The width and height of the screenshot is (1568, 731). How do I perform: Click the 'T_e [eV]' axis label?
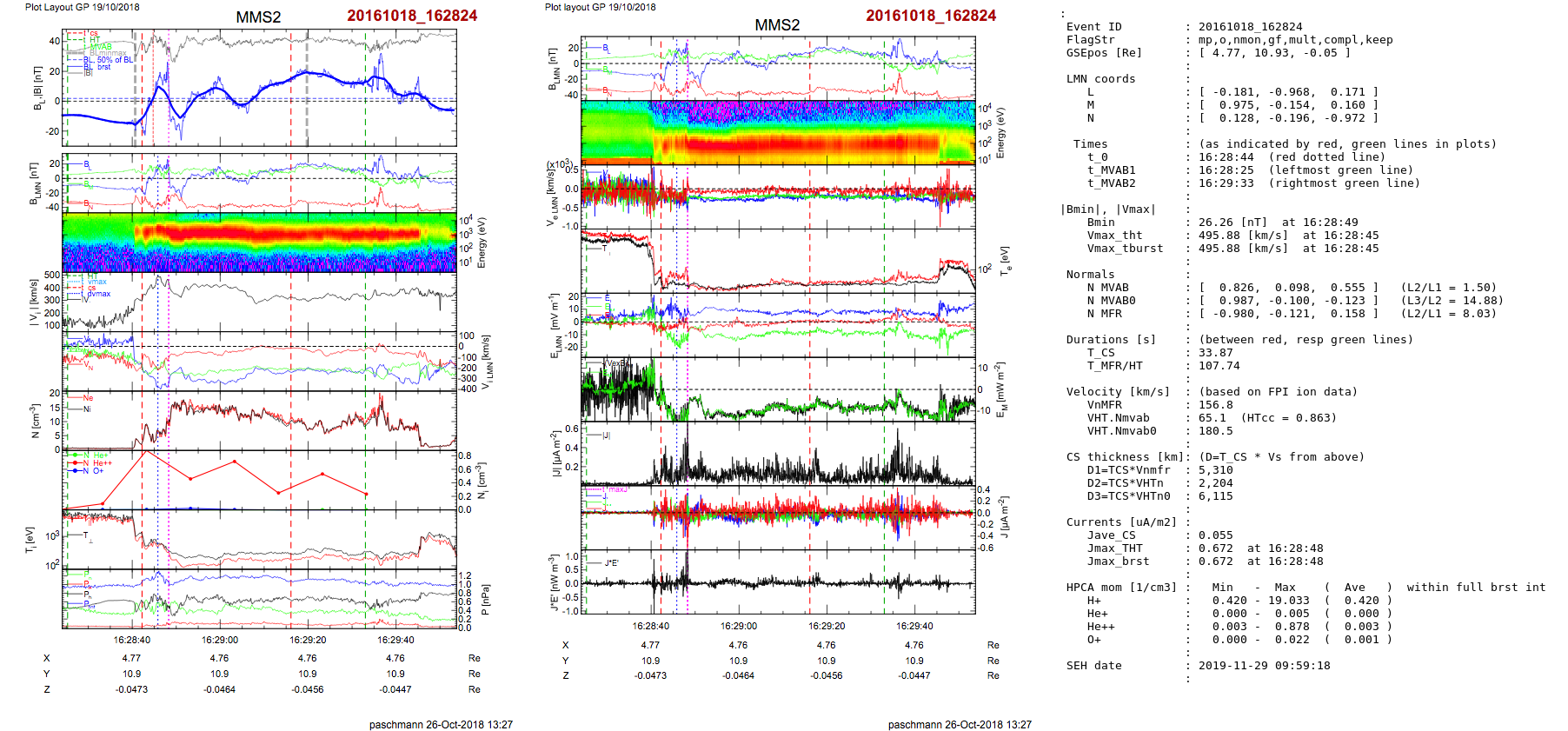(1005, 260)
